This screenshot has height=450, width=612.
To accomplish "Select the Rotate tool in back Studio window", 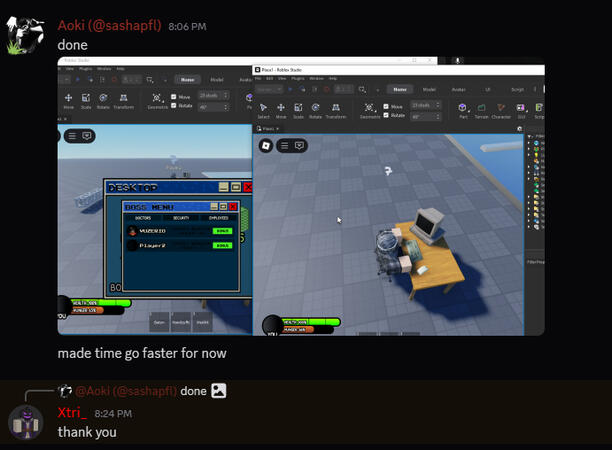I will [103, 101].
